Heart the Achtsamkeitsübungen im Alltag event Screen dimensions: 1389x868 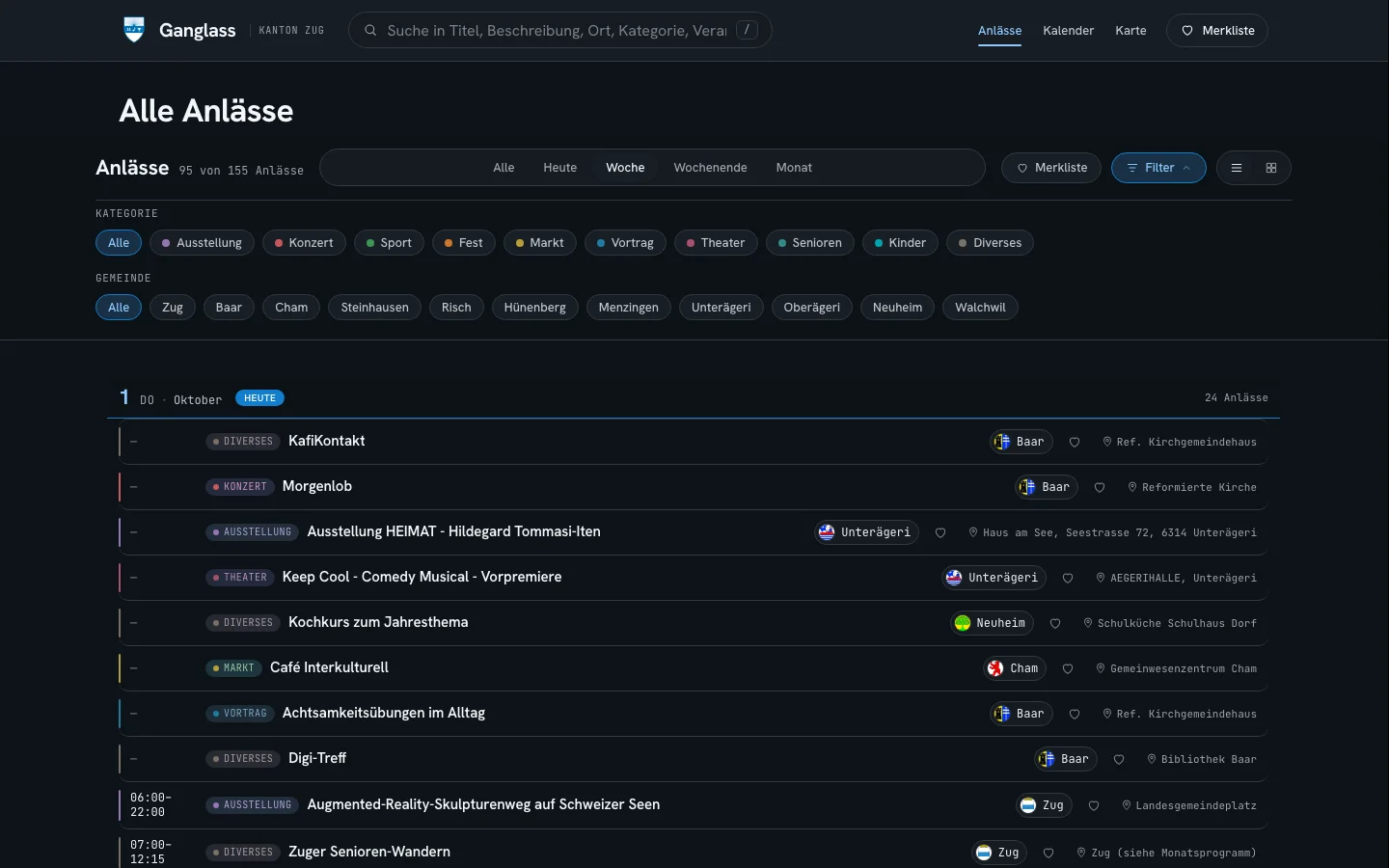coord(1075,714)
